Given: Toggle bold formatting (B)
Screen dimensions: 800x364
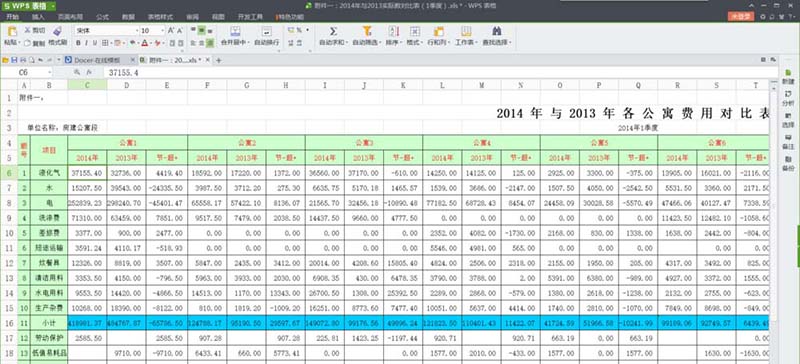Looking at the screenshot, I should tap(79, 43).
